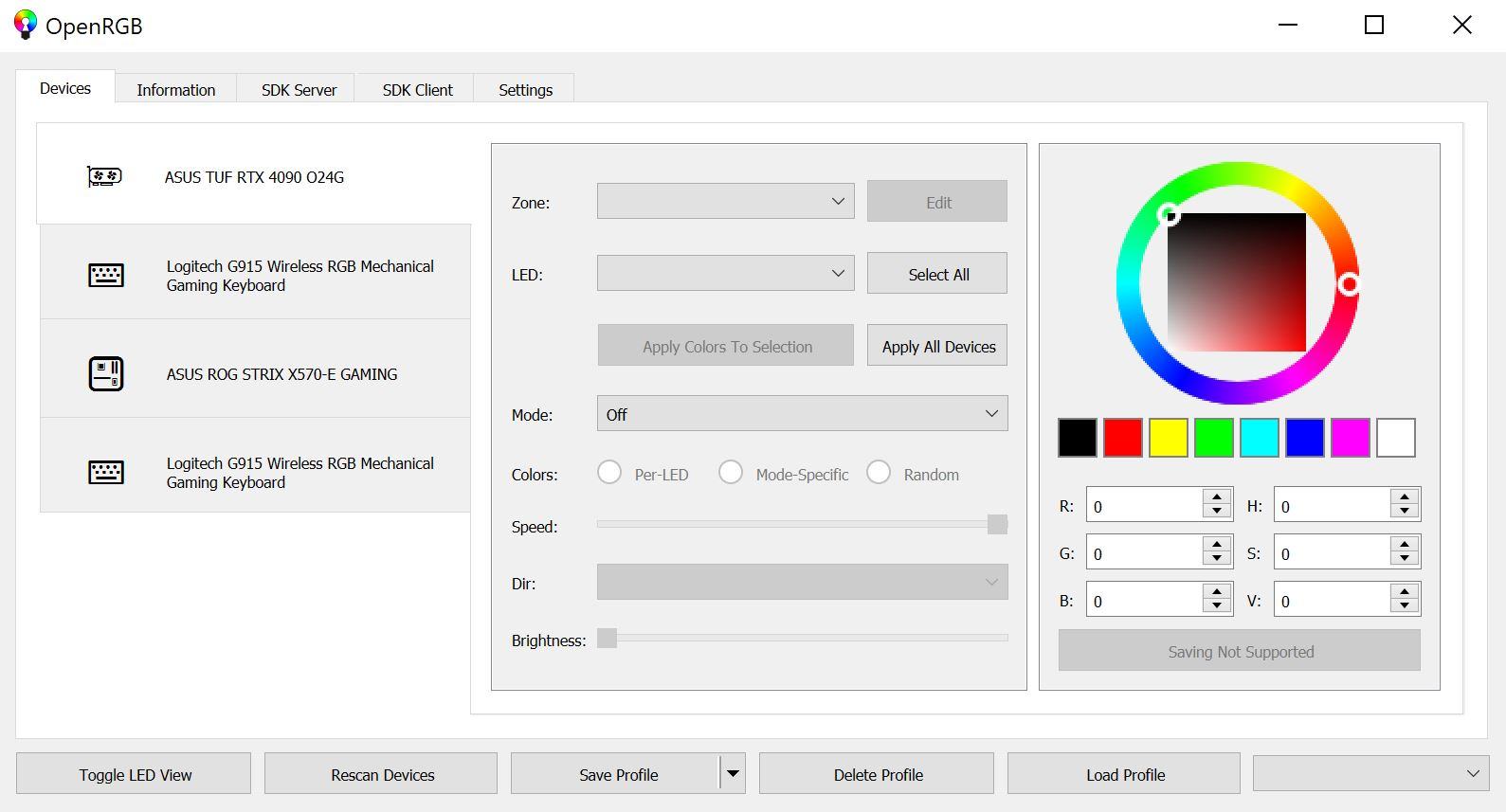Click the Edit zone button

937,202
